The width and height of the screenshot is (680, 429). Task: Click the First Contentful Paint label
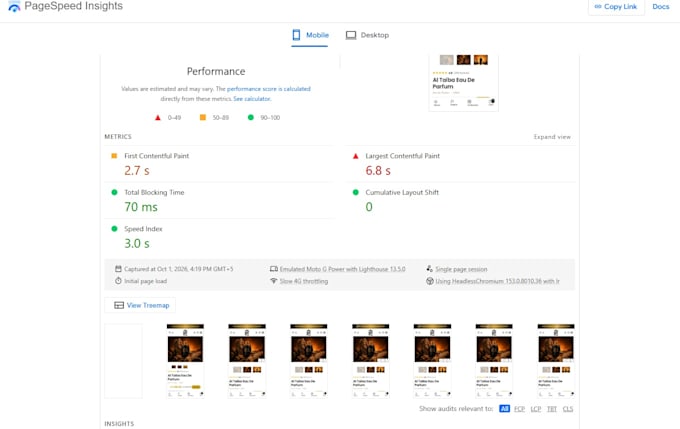click(157, 156)
